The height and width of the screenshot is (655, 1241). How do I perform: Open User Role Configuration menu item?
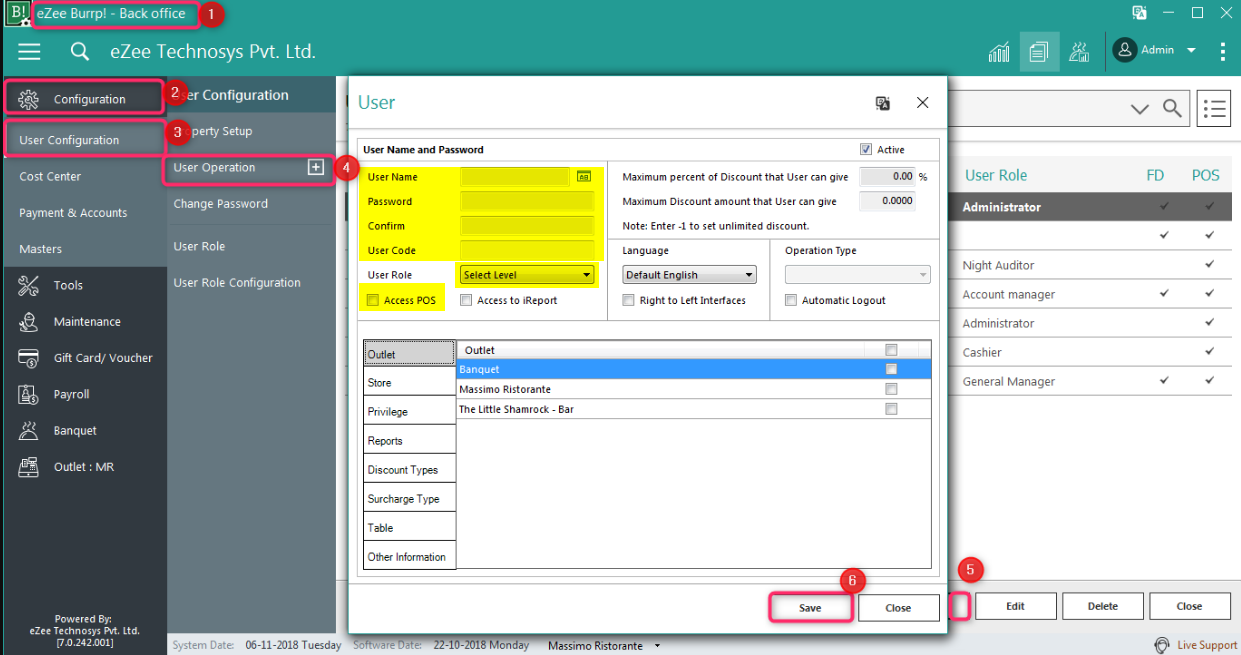(237, 283)
